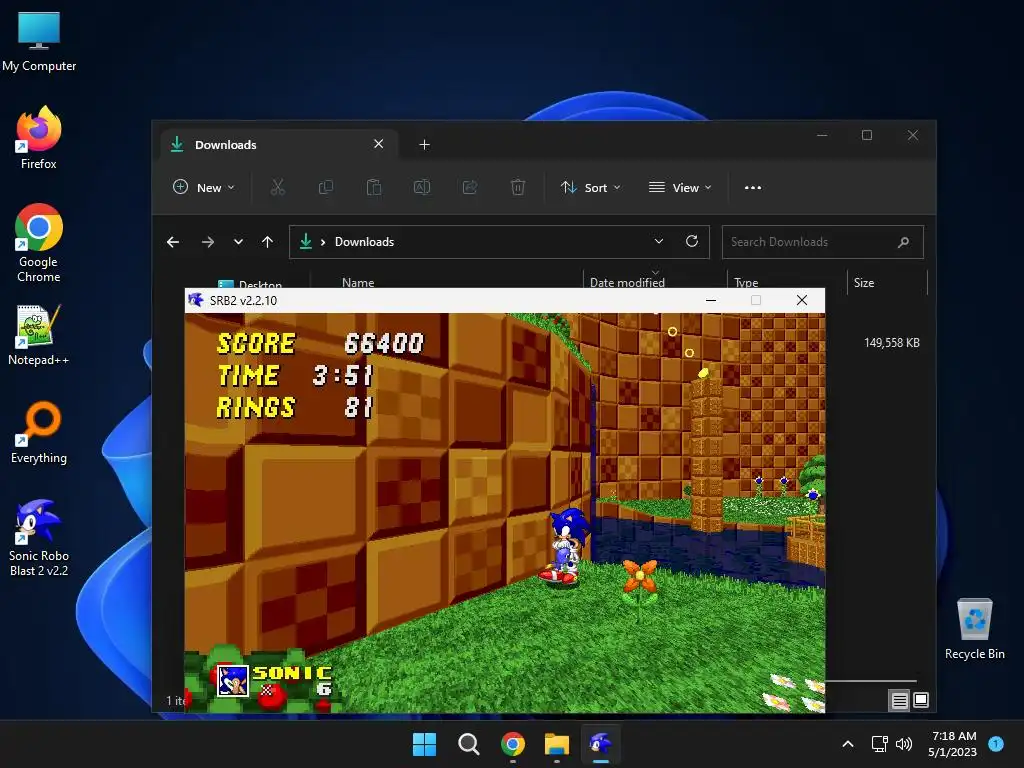Open the Sort dropdown menu
Viewport: 1024px width, 768px height.
tap(590, 187)
